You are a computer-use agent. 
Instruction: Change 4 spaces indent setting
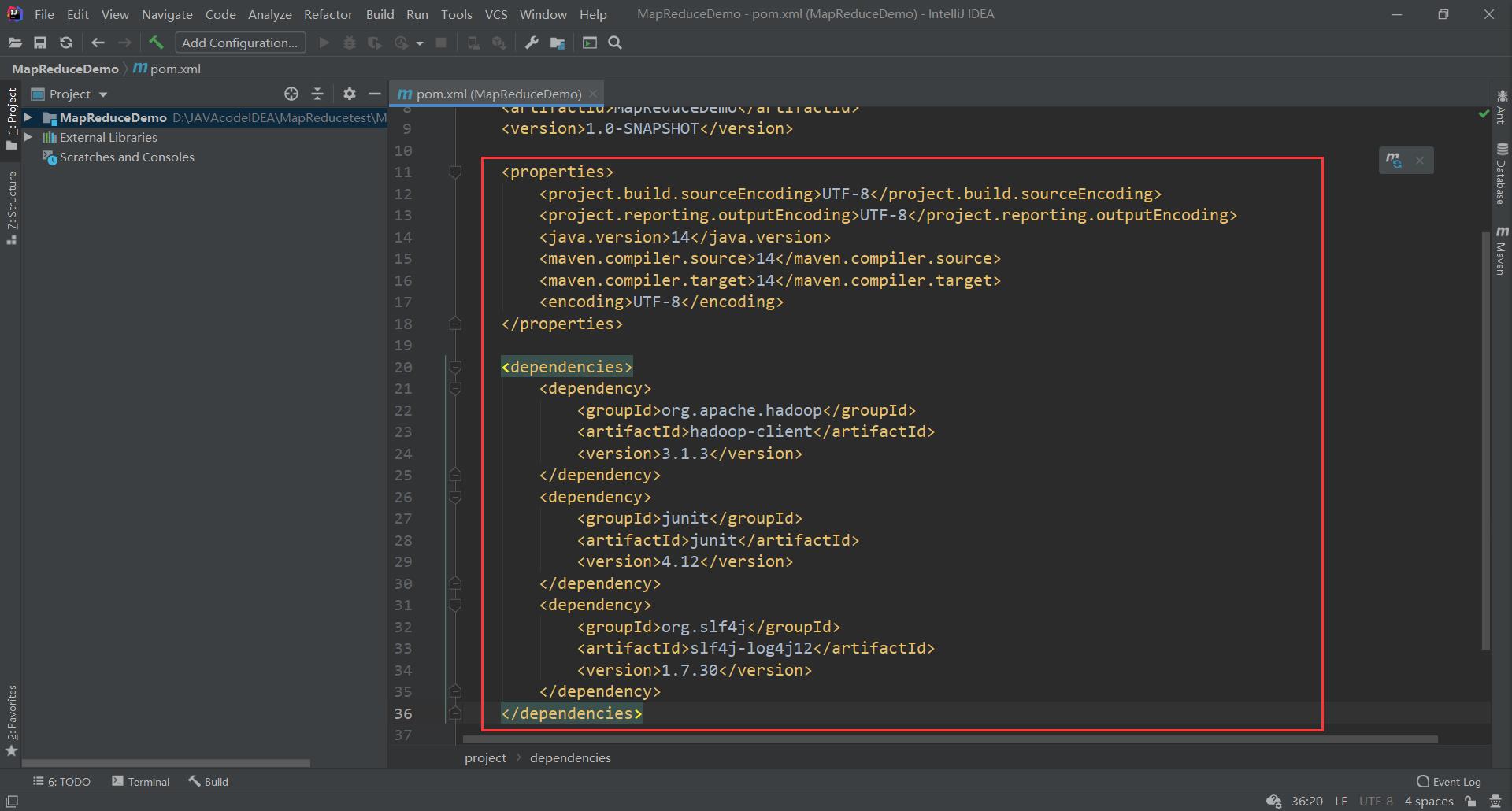(x=1429, y=801)
